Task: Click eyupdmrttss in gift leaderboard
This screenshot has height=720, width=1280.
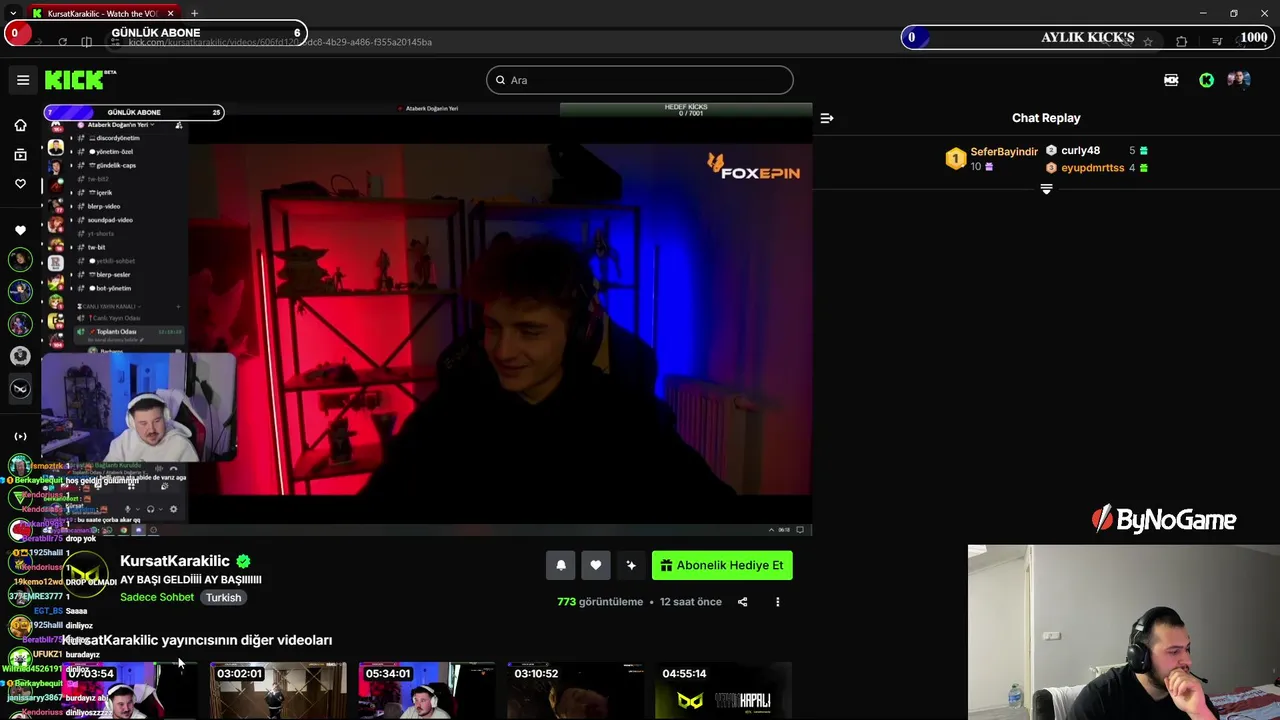Action: (x=1093, y=168)
